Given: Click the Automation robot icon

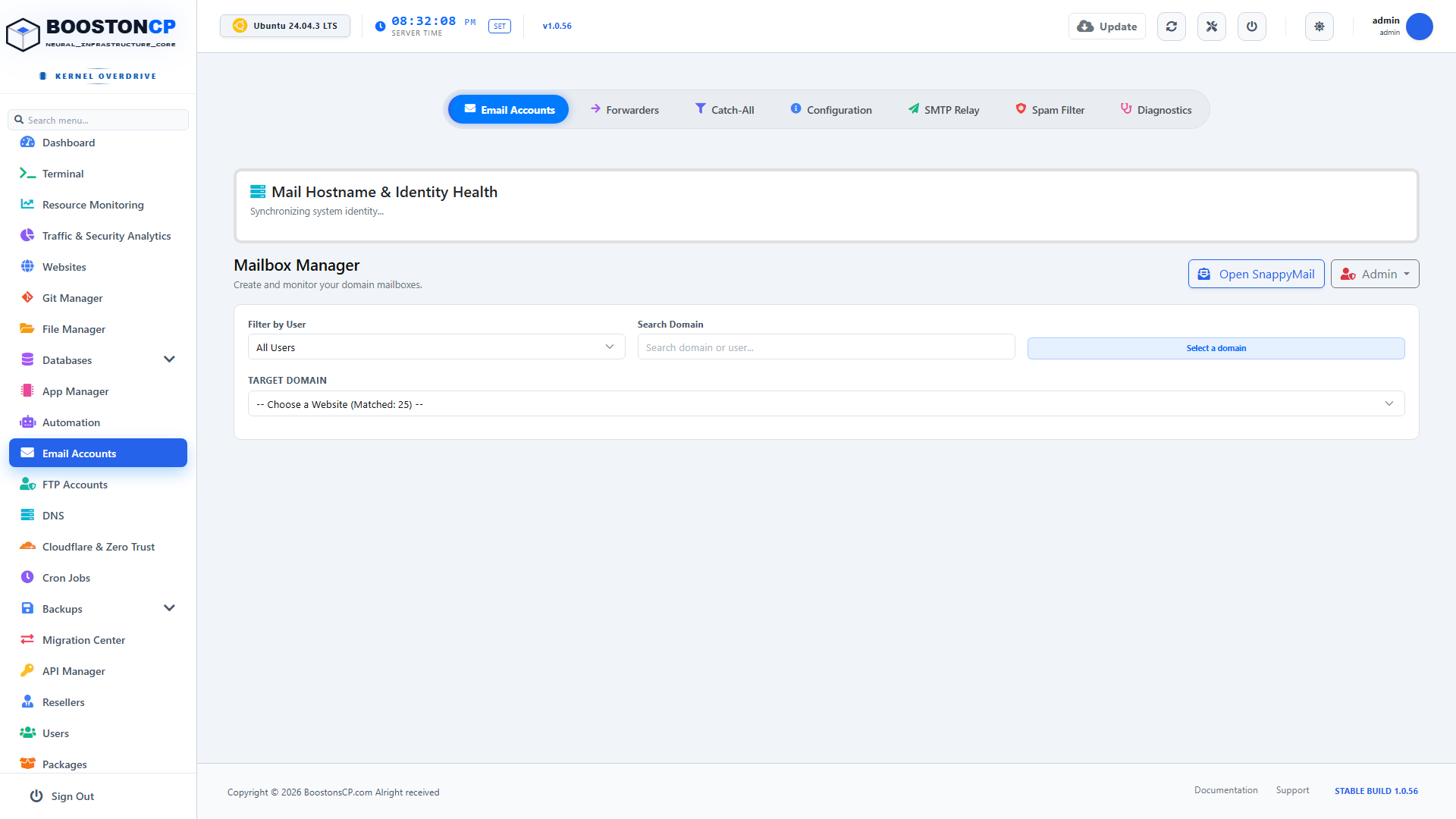Looking at the screenshot, I should coord(27,422).
